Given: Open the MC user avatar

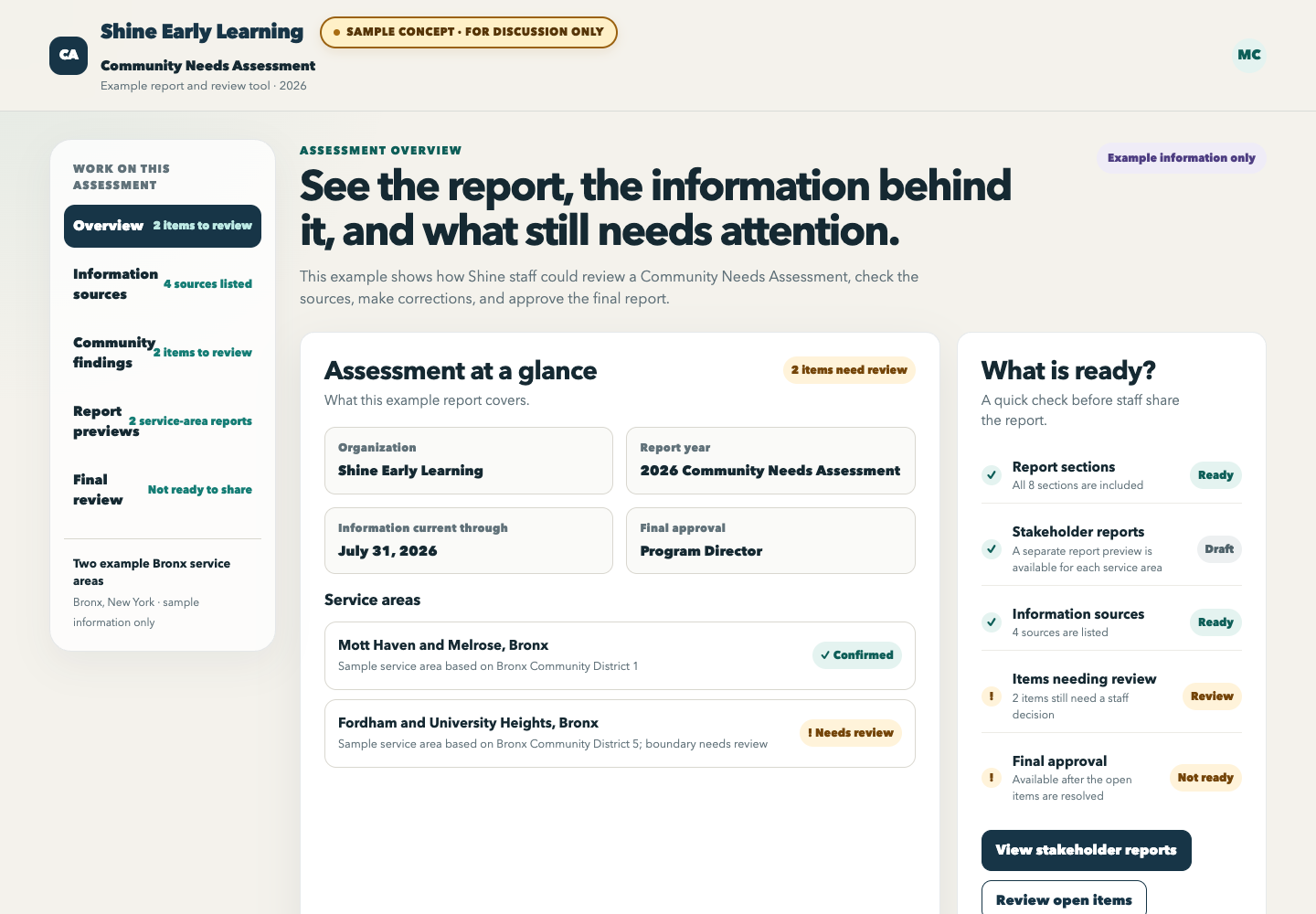Looking at the screenshot, I should pyautogui.click(x=1249, y=55).
